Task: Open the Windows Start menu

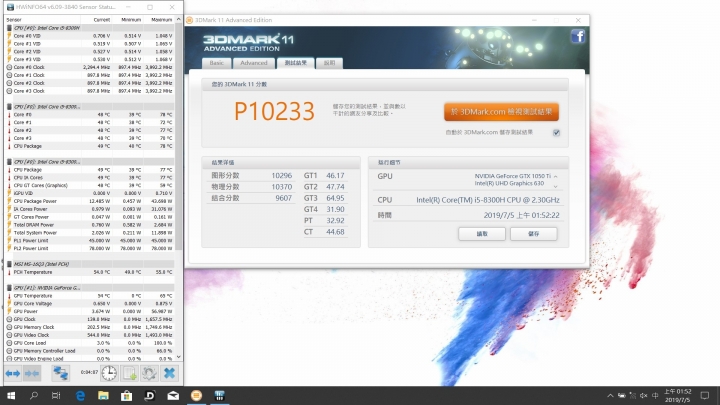Action: (x=11, y=395)
